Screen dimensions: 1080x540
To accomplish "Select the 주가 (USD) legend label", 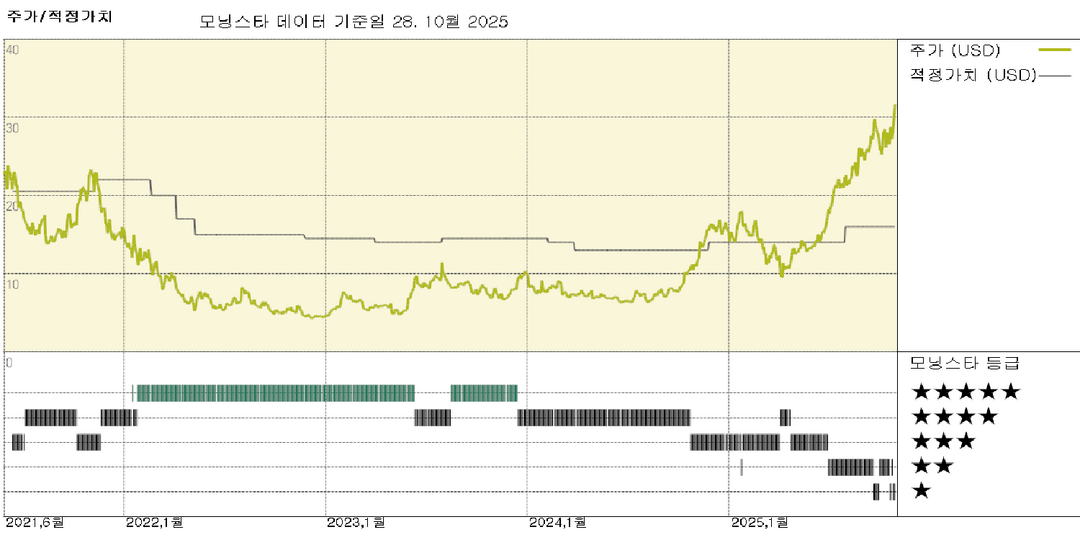I will coord(955,50).
